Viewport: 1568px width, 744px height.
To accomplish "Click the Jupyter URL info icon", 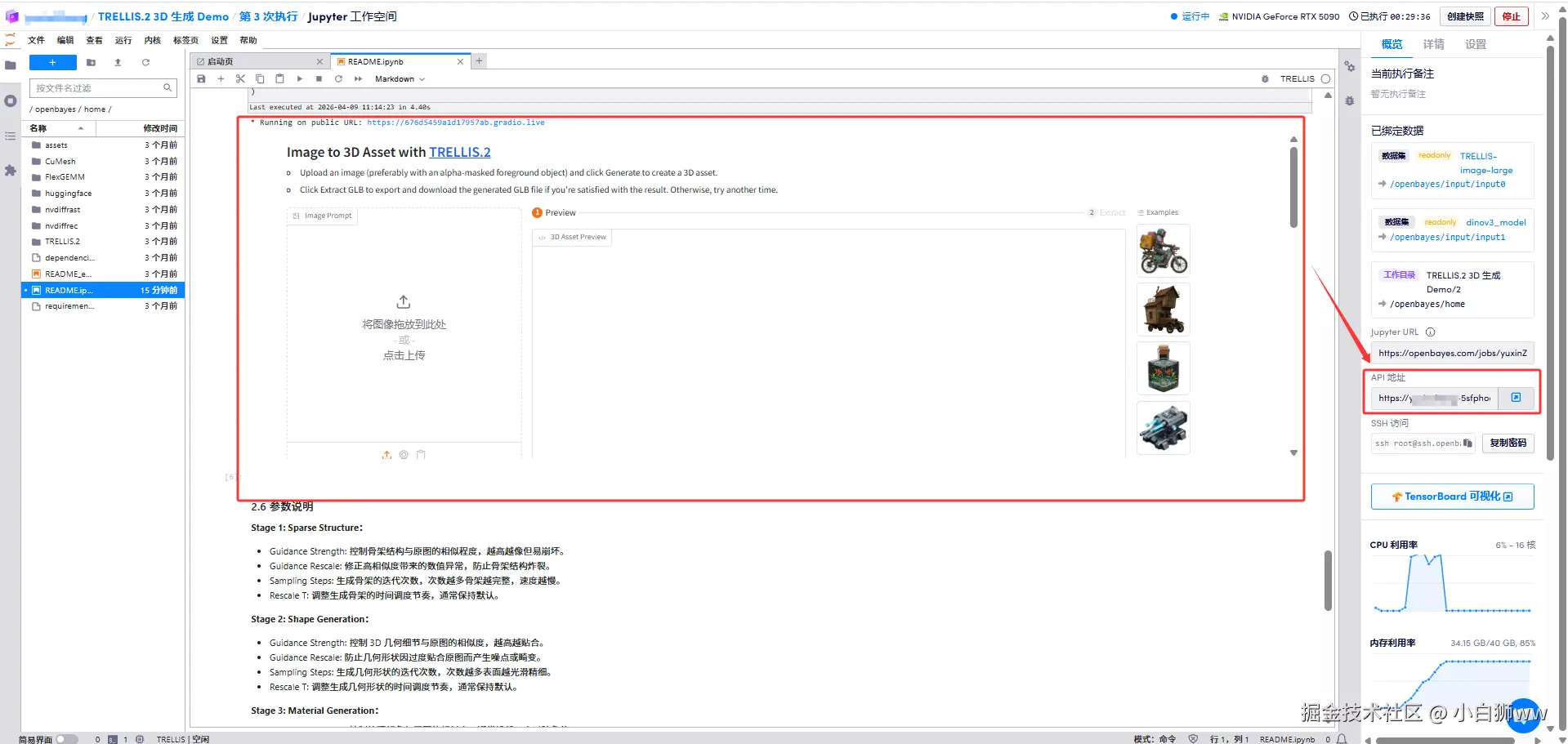I will click(1430, 332).
